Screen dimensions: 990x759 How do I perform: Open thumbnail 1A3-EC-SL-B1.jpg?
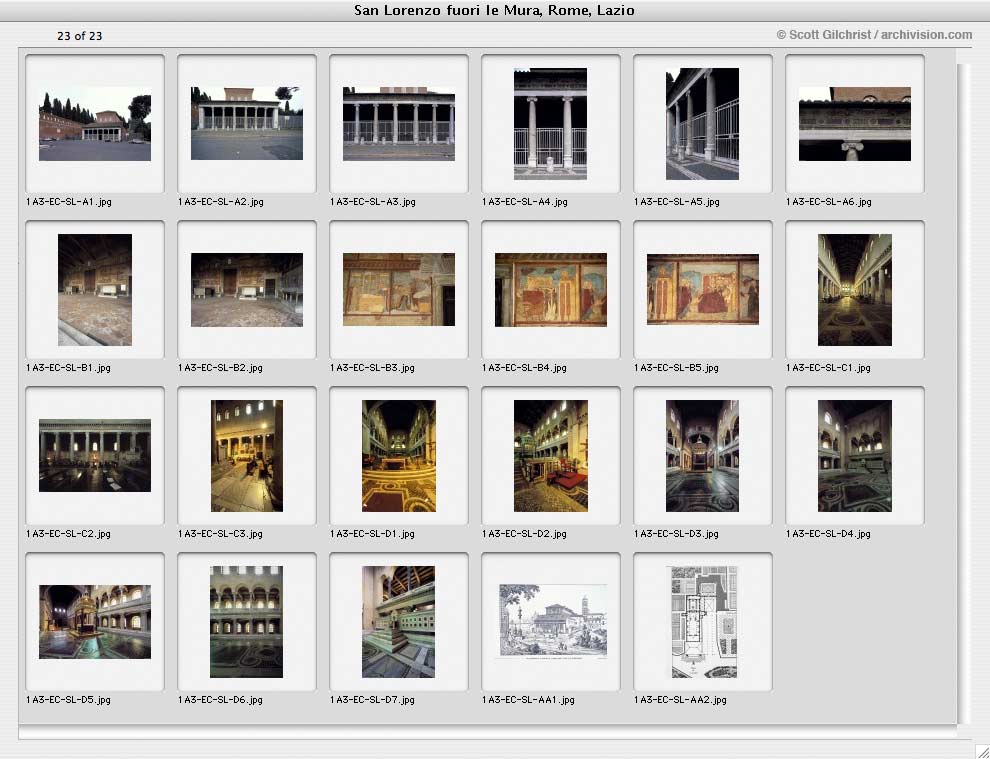click(x=95, y=290)
